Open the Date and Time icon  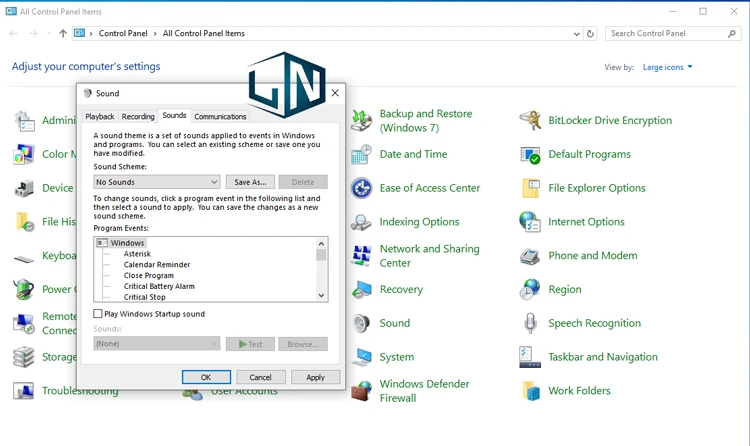pos(362,154)
